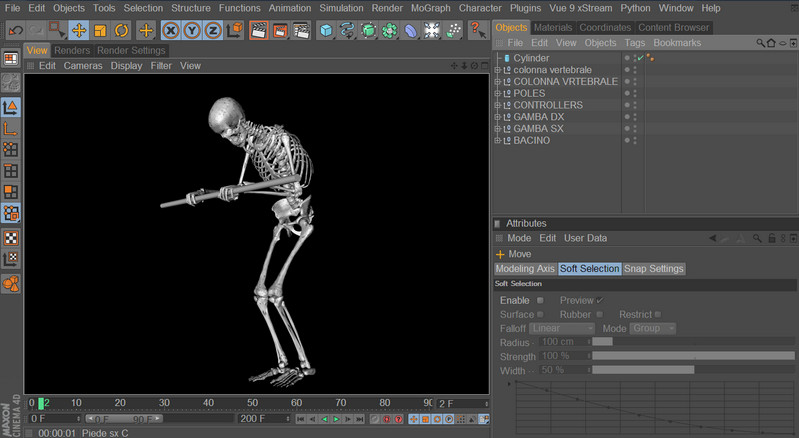Toggle the Preview checkbox
The height and width of the screenshot is (438, 799).
click(600, 300)
